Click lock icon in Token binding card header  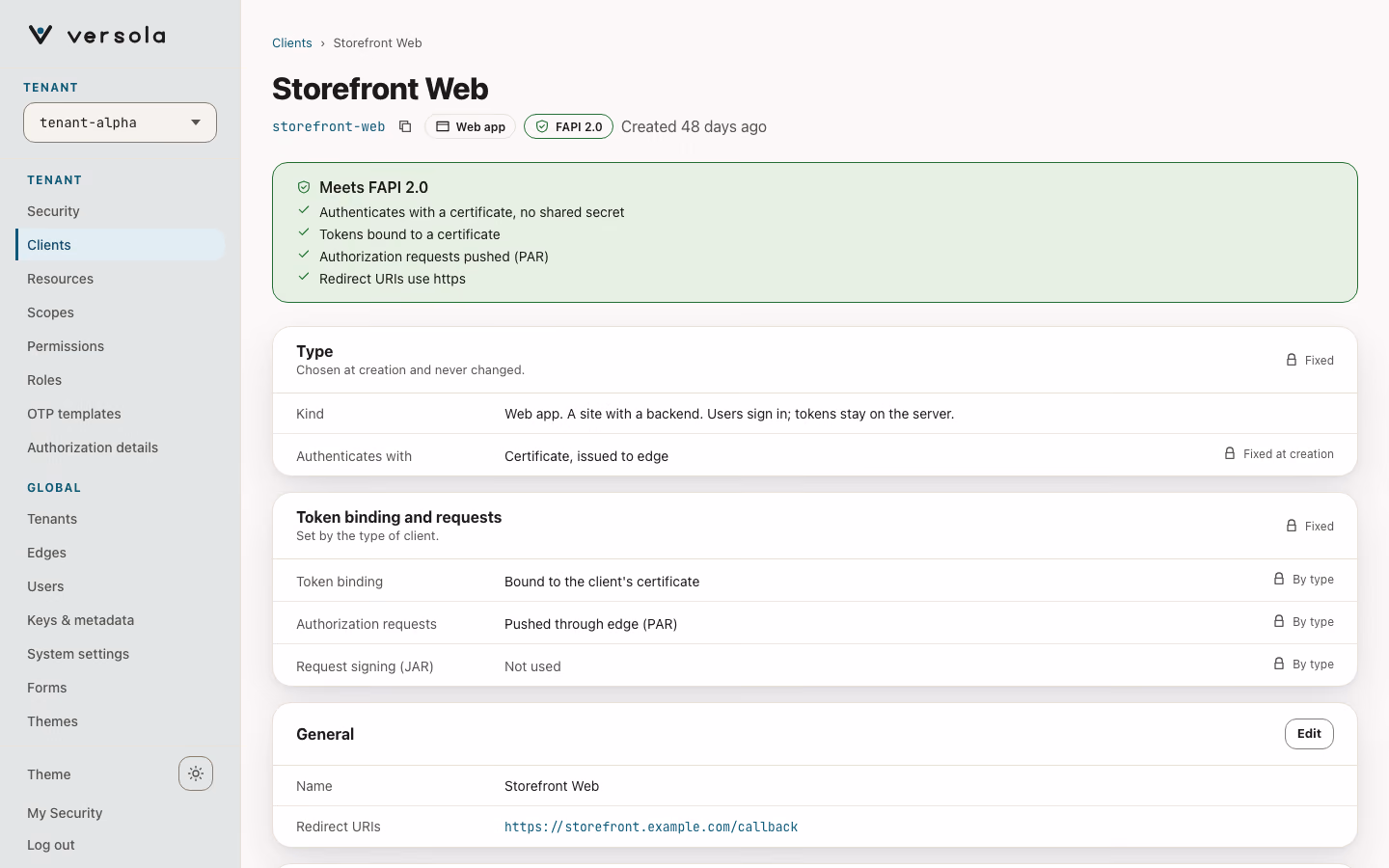click(1292, 526)
